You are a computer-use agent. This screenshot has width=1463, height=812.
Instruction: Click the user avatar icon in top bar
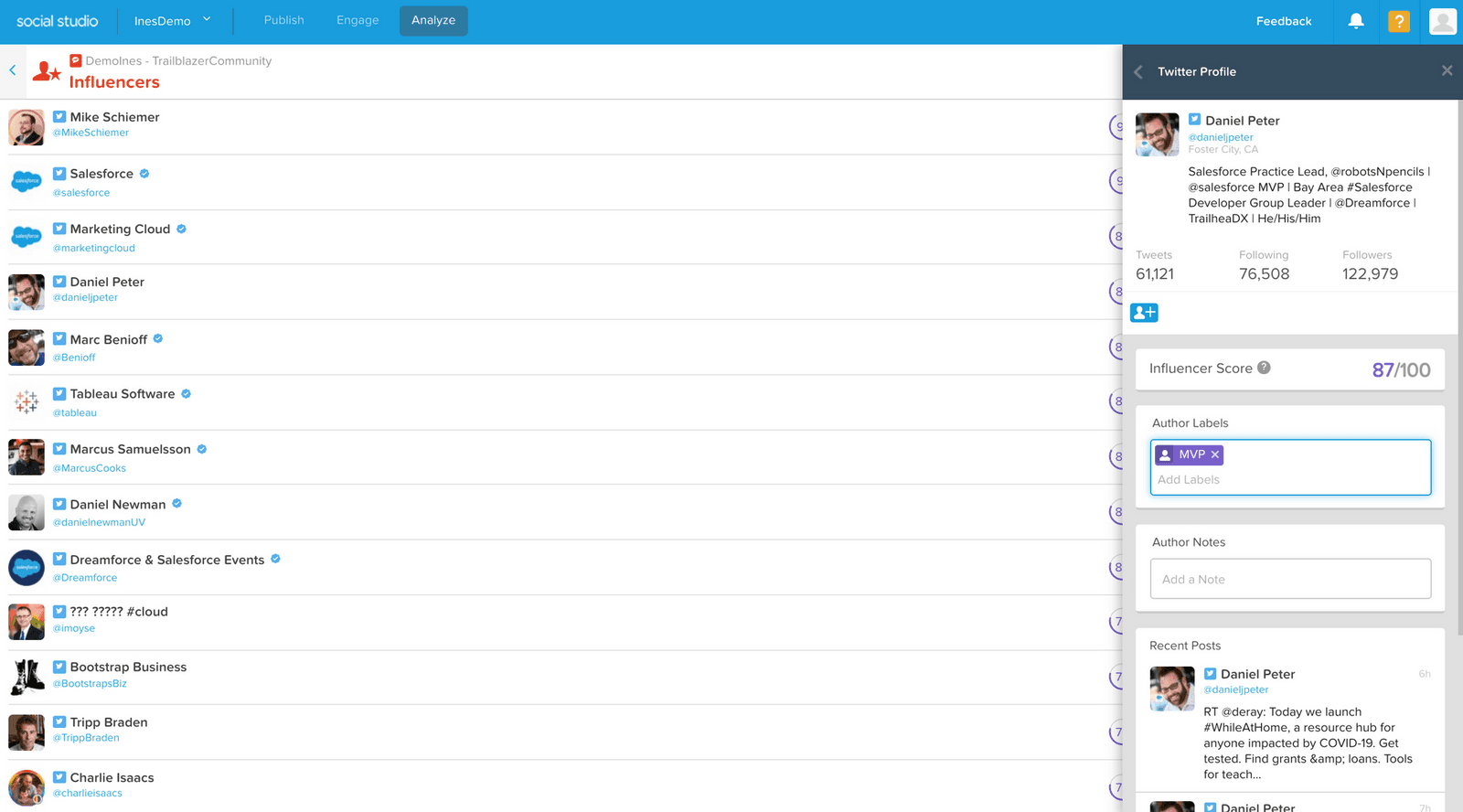coord(1442,21)
